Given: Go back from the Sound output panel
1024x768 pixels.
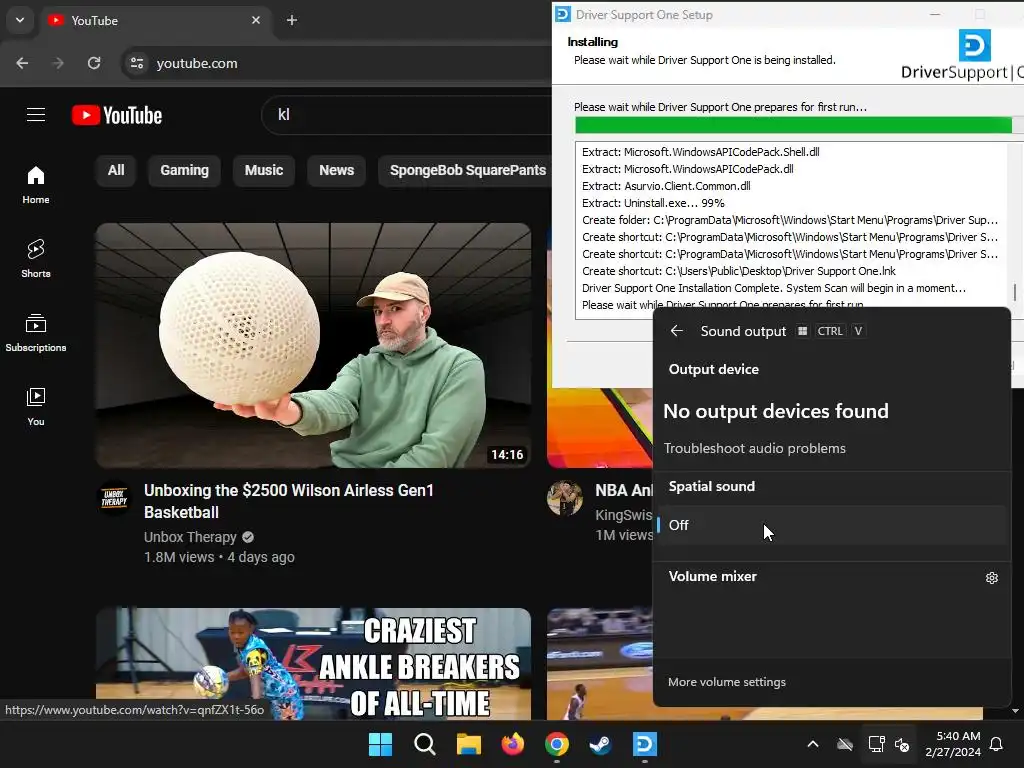Looking at the screenshot, I should point(677,331).
